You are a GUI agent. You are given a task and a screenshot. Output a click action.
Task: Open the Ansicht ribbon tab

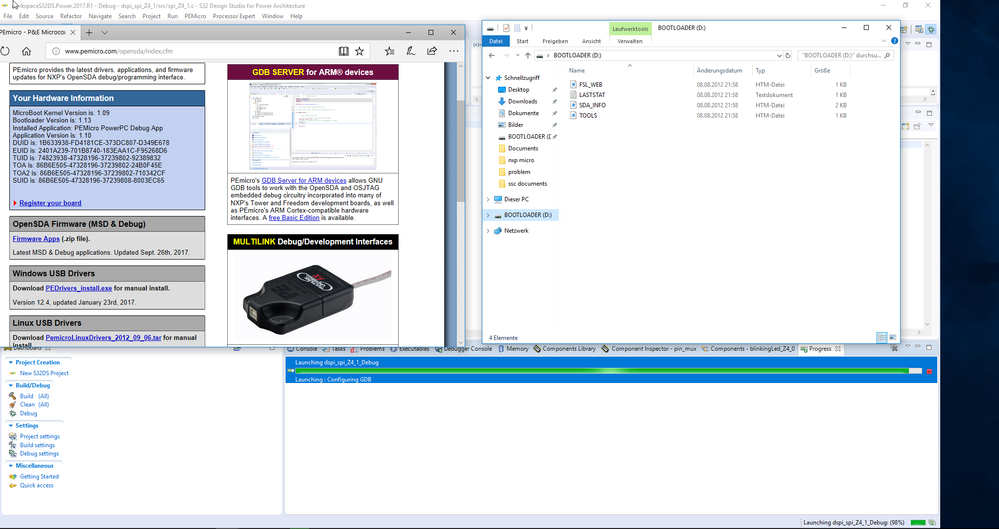(591, 41)
